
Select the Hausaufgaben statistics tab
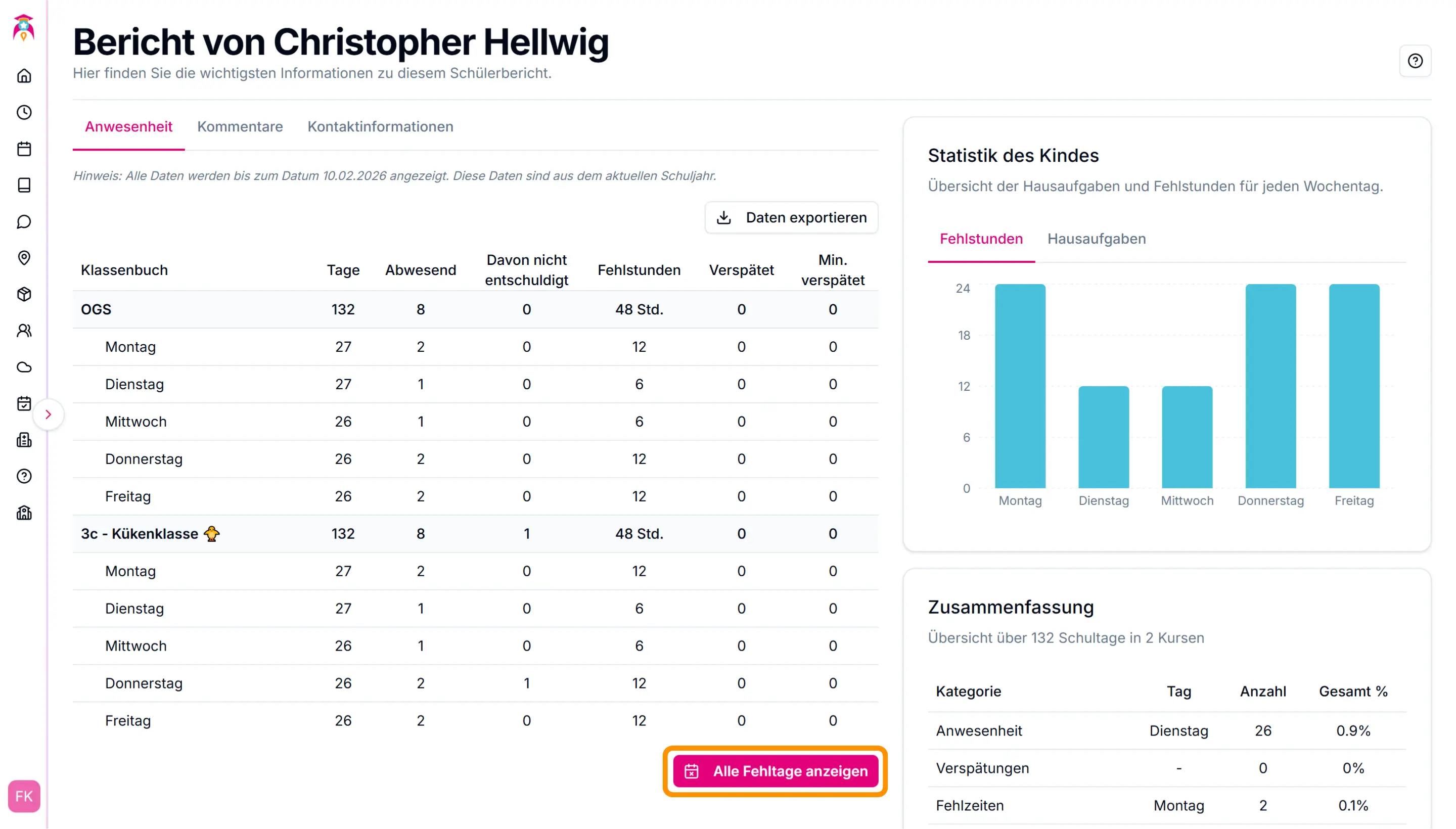(x=1096, y=239)
